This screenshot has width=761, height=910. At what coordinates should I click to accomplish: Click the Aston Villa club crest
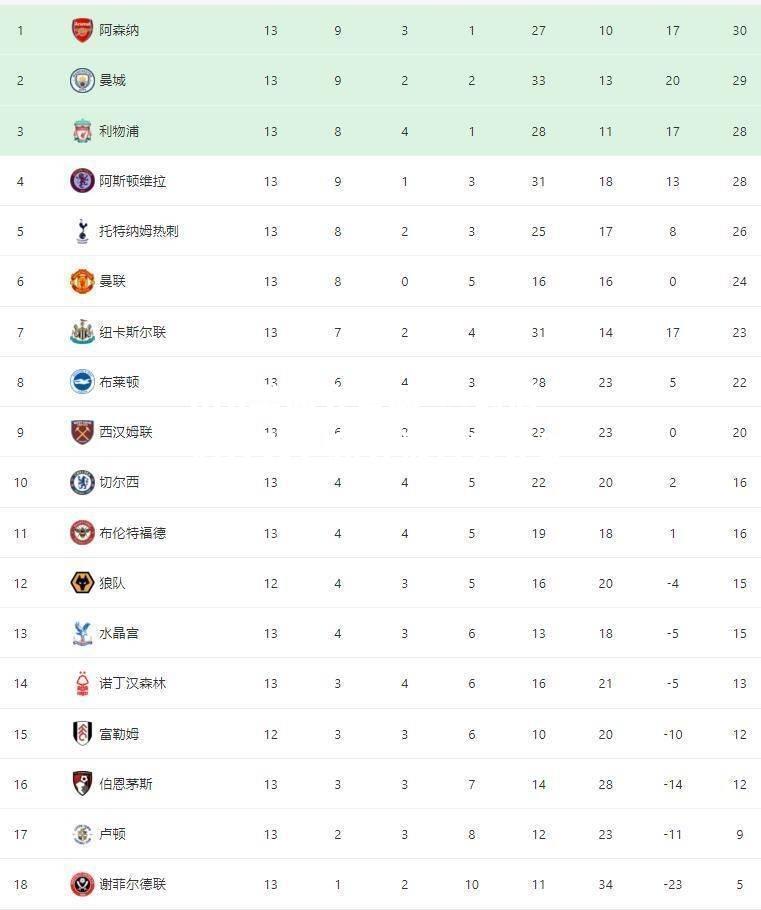(x=82, y=180)
